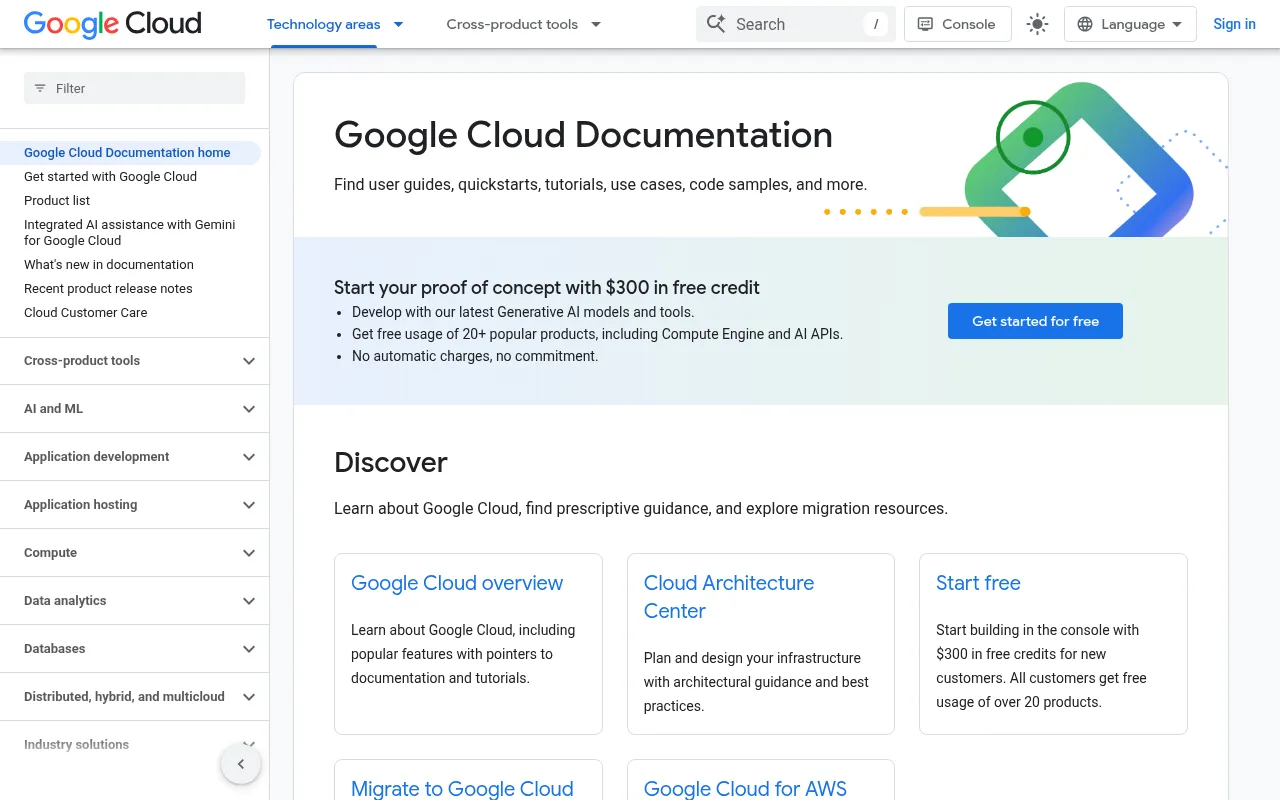
Task: Open the Start free card link
Action: point(978,583)
